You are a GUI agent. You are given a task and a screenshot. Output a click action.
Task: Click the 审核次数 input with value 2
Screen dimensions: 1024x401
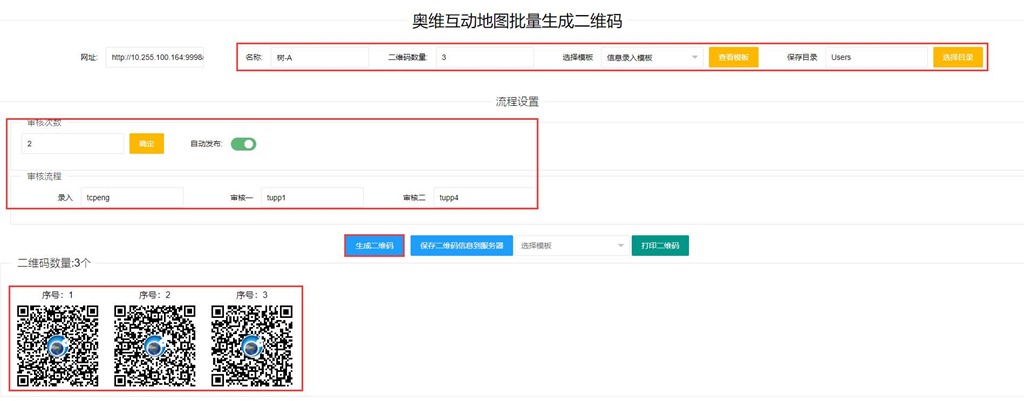tap(72, 144)
